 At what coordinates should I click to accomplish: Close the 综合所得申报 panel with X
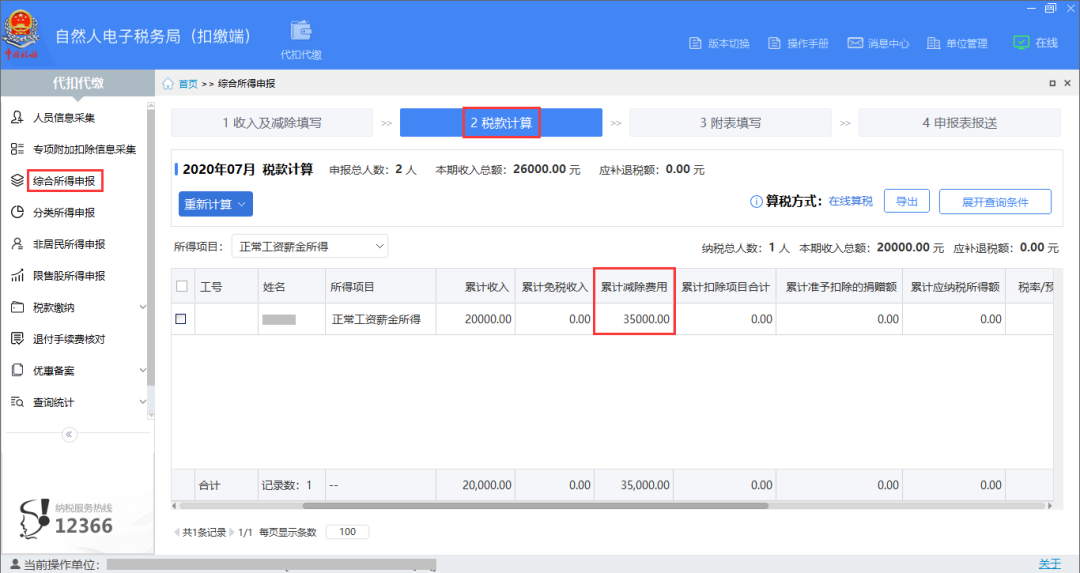1068,83
